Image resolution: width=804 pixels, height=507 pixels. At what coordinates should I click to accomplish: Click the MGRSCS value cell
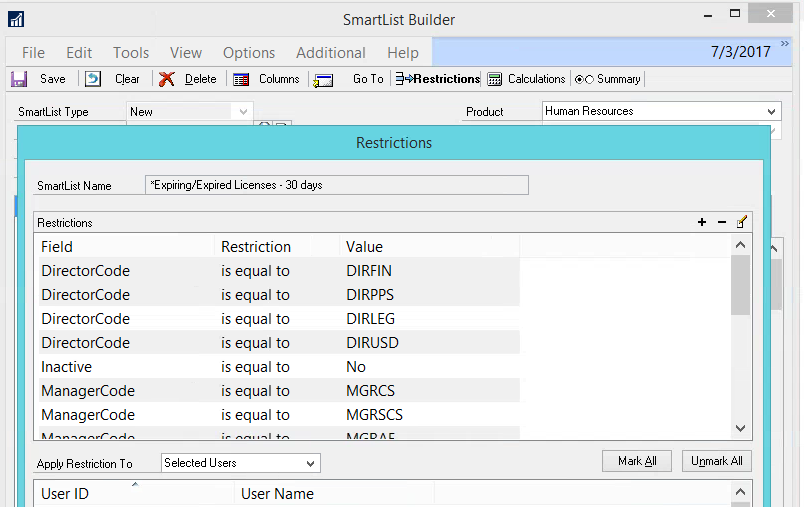coord(374,415)
